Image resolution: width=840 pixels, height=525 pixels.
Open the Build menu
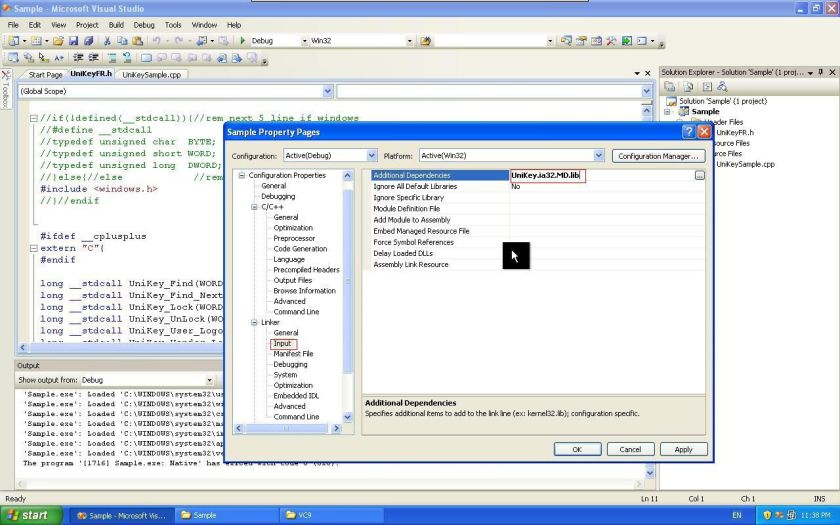[116, 25]
